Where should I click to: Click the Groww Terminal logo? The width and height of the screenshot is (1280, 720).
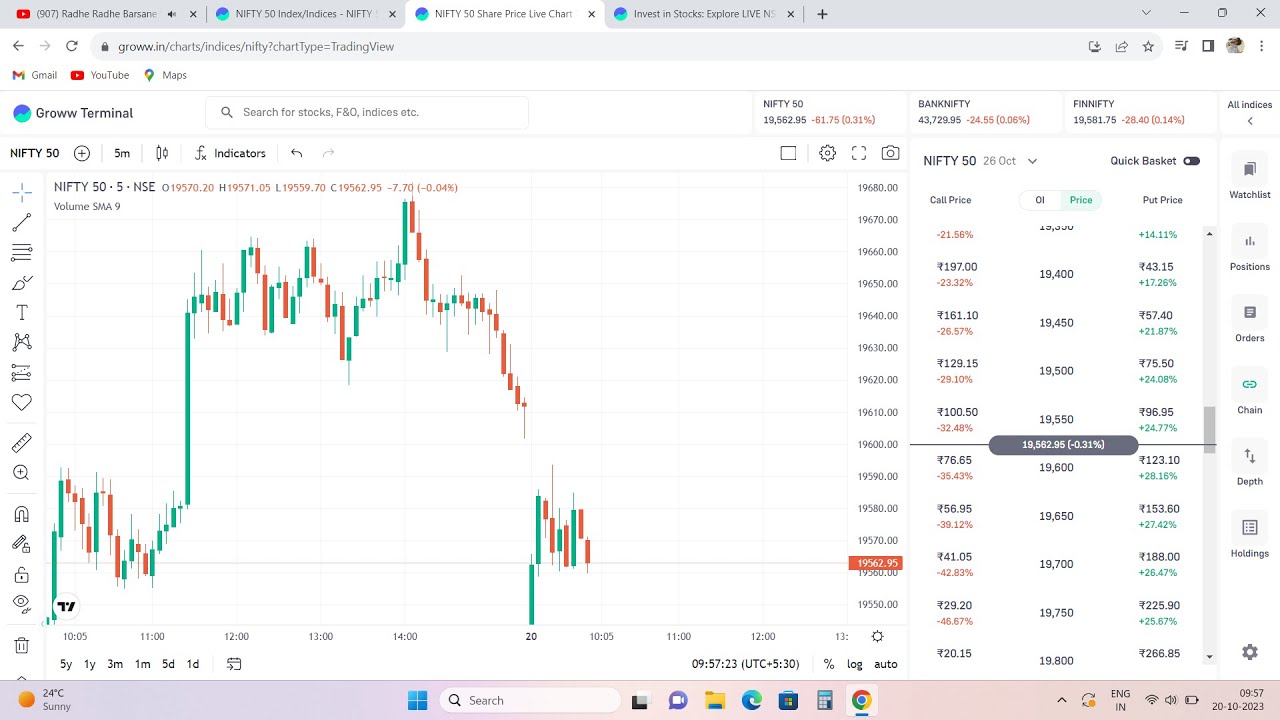tap(73, 113)
